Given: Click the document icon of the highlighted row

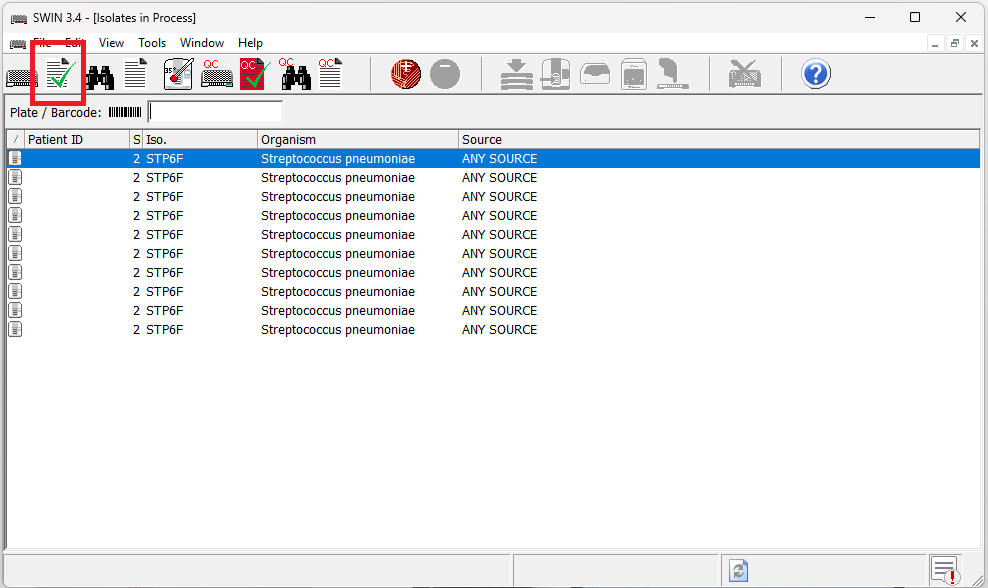Looking at the screenshot, I should pyautogui.click(x=16, y=158).
